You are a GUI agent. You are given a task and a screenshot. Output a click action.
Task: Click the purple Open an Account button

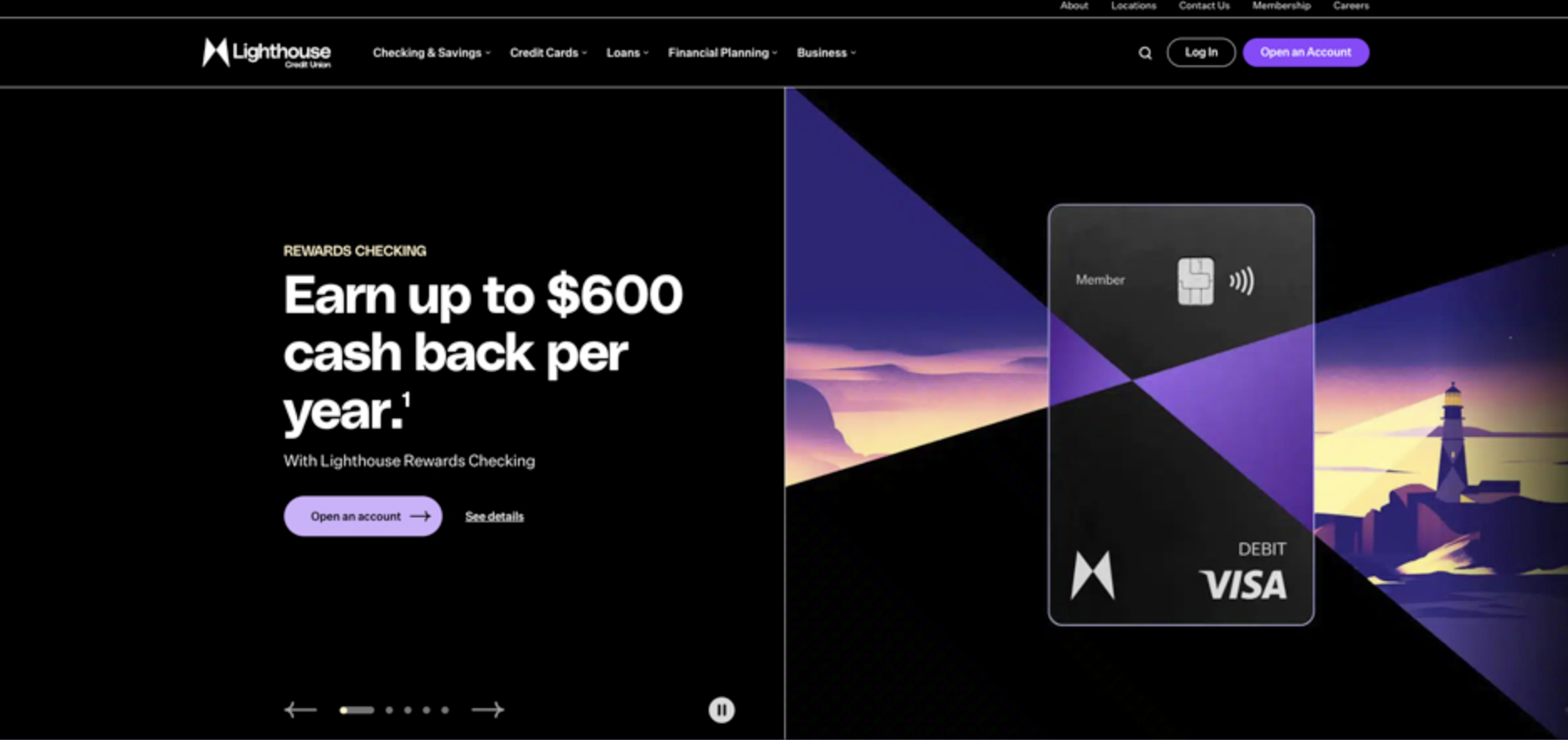[x=1305, y=52]
